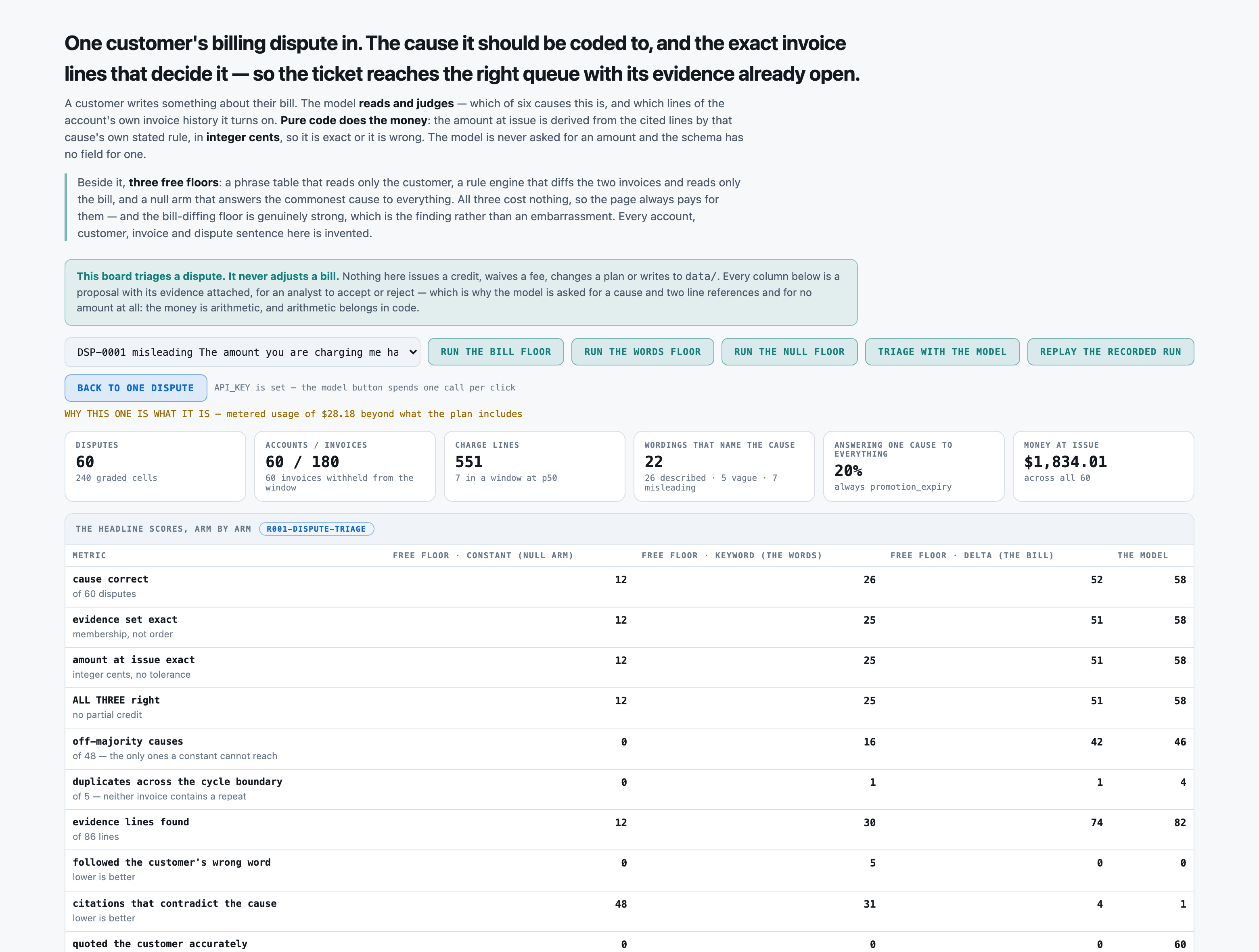Select the DISPUTES stat card showing 60

pyautogui.click(x=155, y=466)
